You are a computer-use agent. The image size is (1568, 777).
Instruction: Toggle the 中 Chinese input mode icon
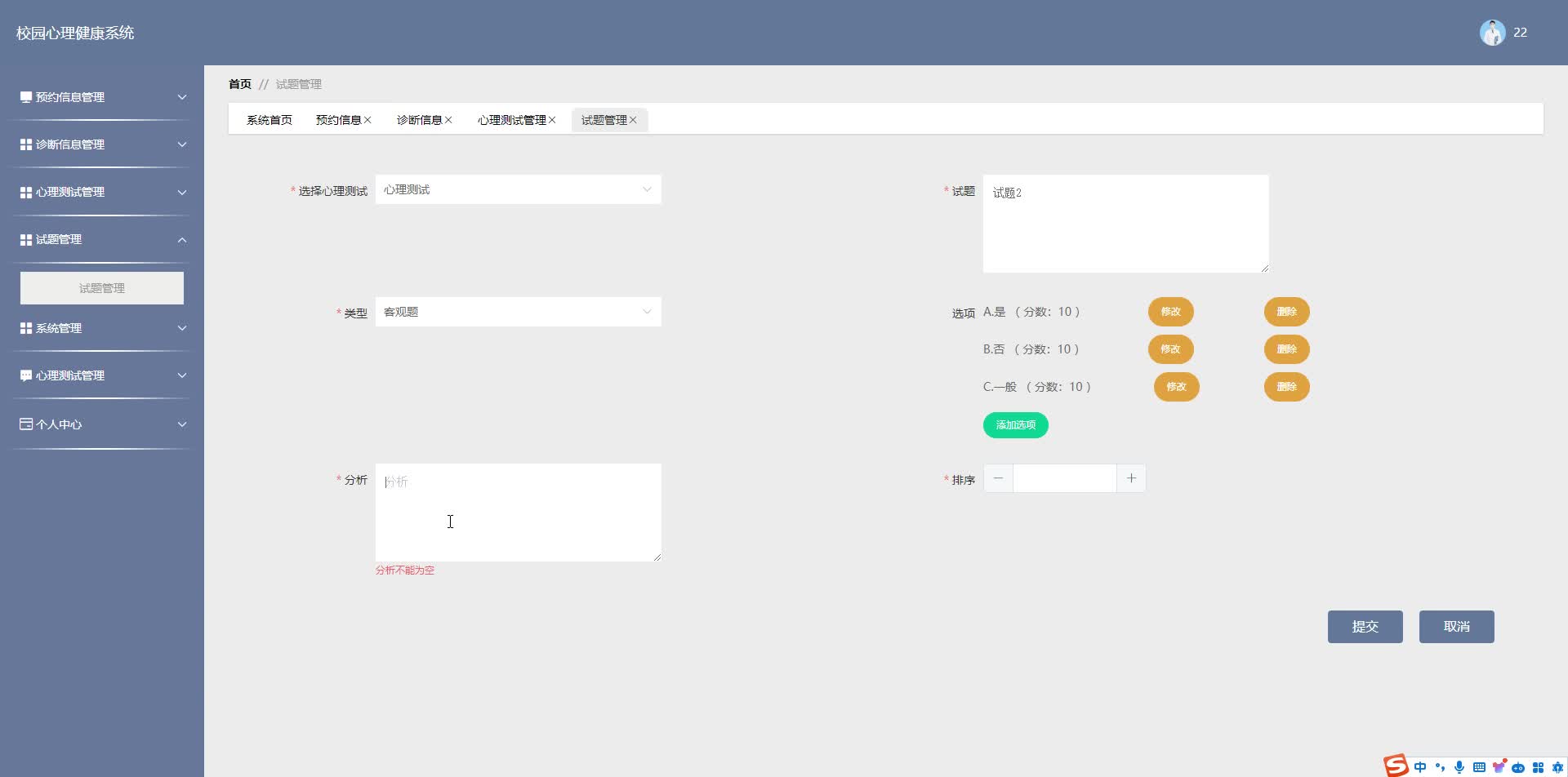coord(1420,767)
